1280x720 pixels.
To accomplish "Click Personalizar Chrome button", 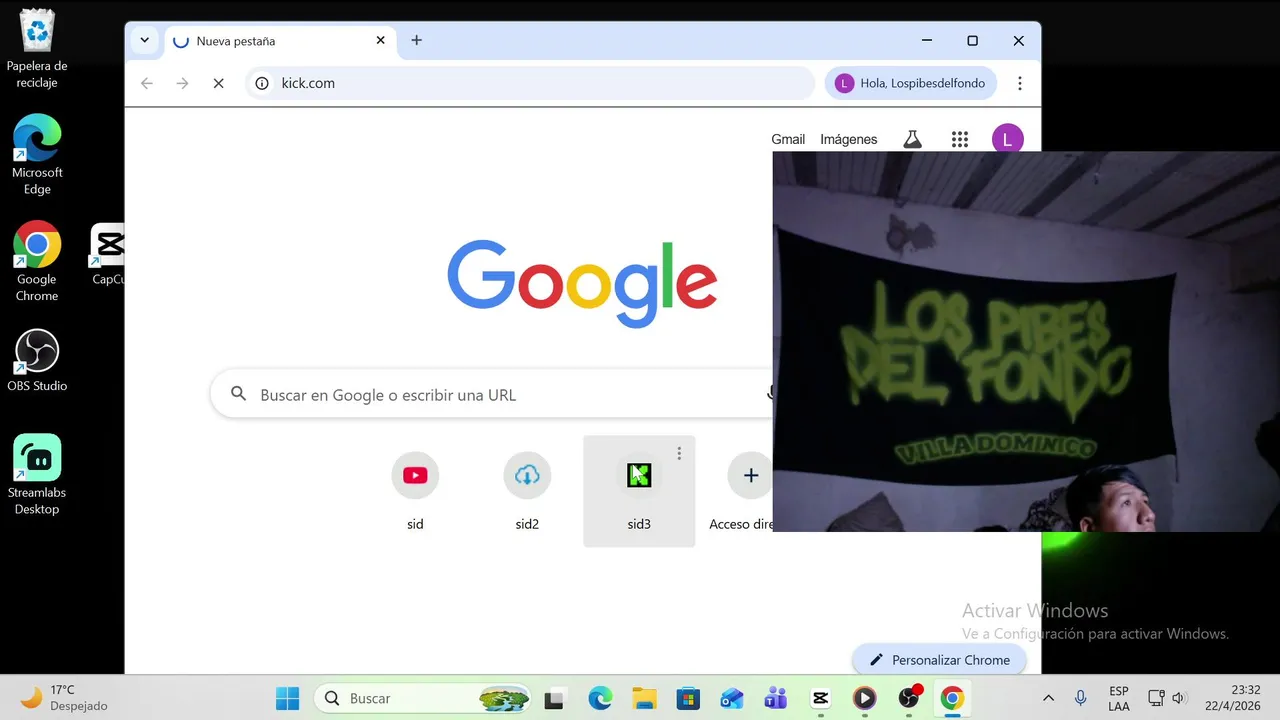I will pyautogui.click(x=939, y=660).
